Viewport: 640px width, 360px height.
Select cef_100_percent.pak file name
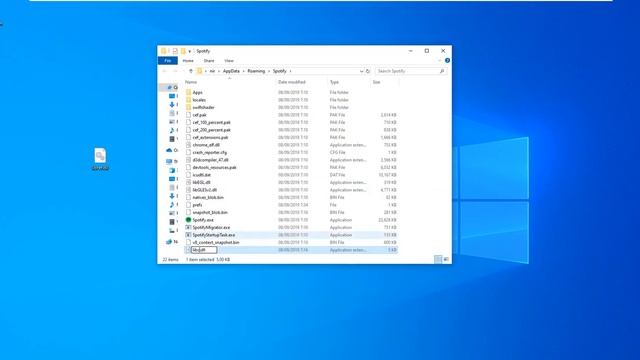tap(211, 122)
